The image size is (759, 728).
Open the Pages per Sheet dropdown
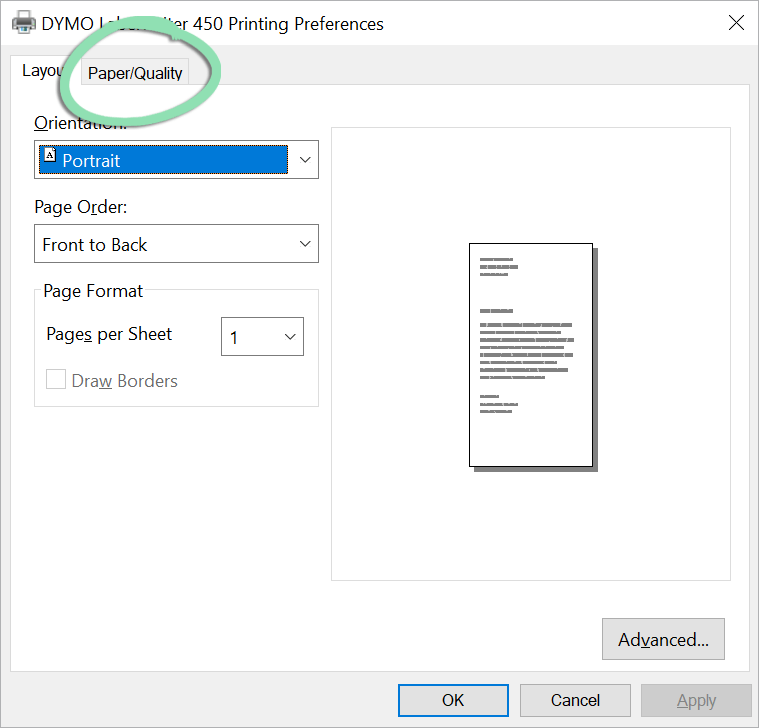coord(290,338)
